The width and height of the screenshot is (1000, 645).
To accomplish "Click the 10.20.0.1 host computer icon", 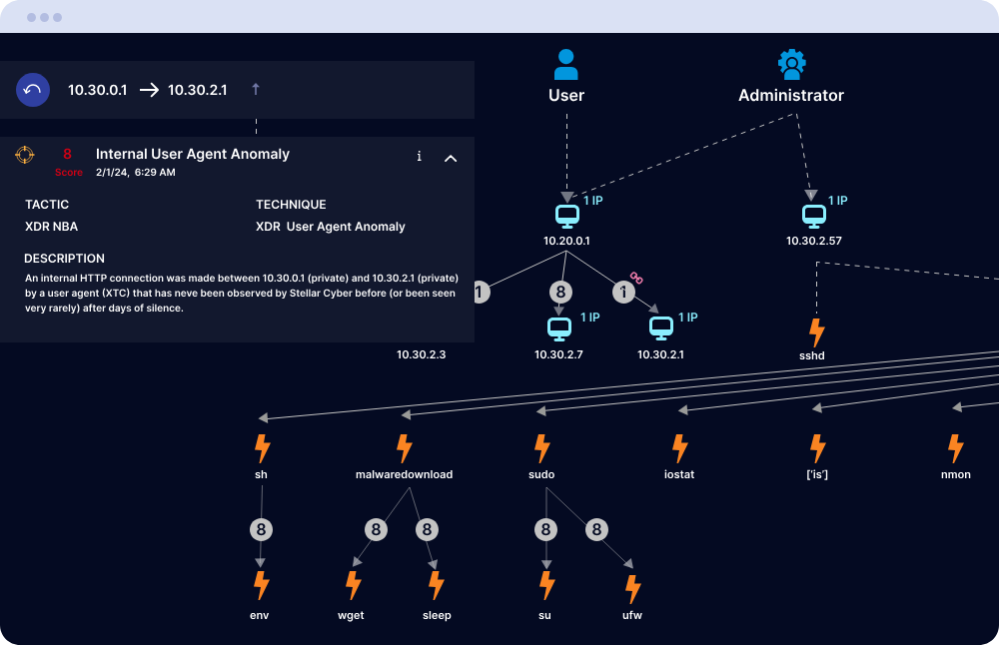I will pyautogui.click(x=567, y=216).
